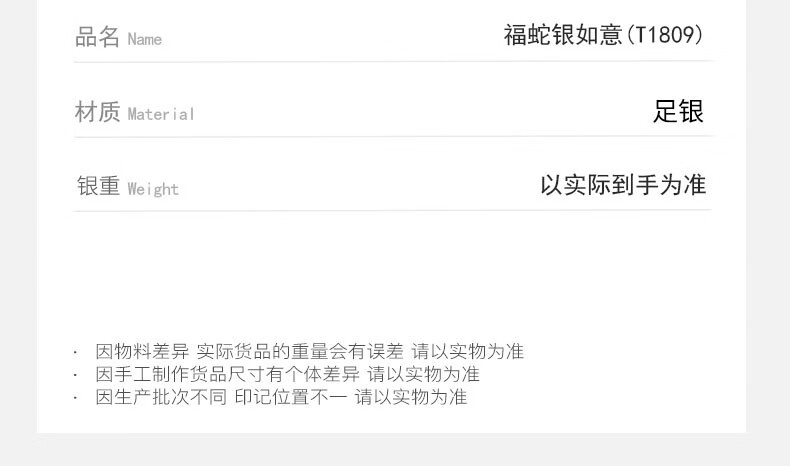Image resolution: width=790 pixels, height=466 pixels.
Task: Select the product name 福蛇银如意(T1809)
Action: pos(603,35)
